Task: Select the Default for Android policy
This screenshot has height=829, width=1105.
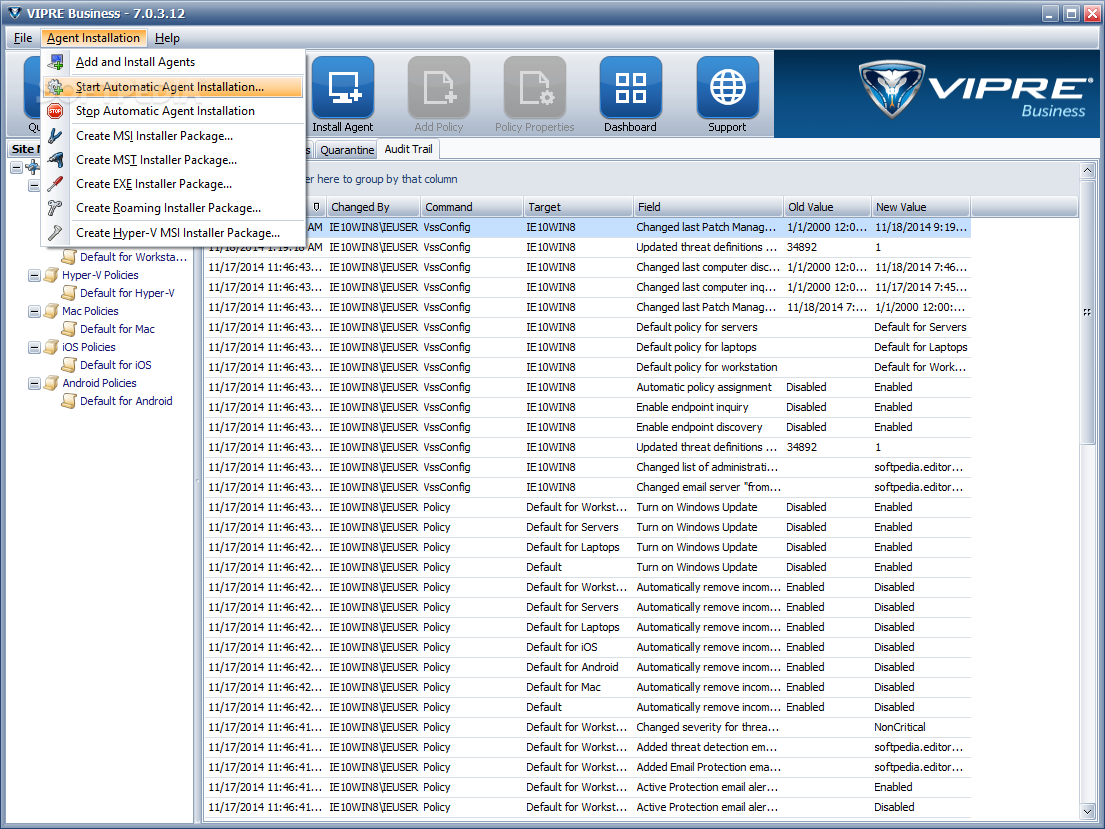Action: [126, 400]
